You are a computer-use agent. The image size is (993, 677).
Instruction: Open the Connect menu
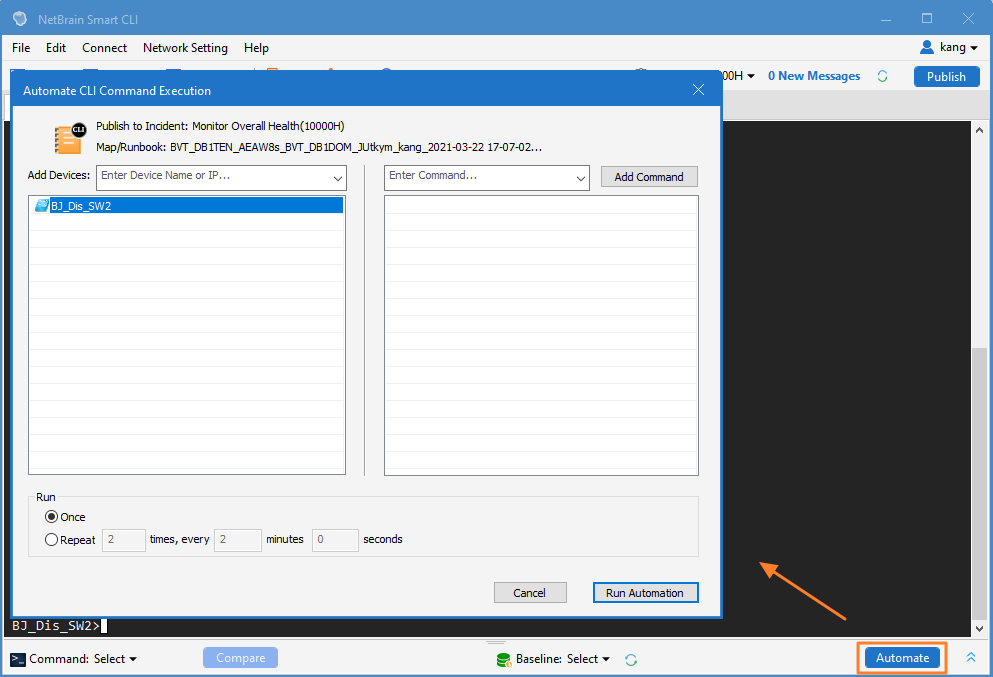coord(104,47)
